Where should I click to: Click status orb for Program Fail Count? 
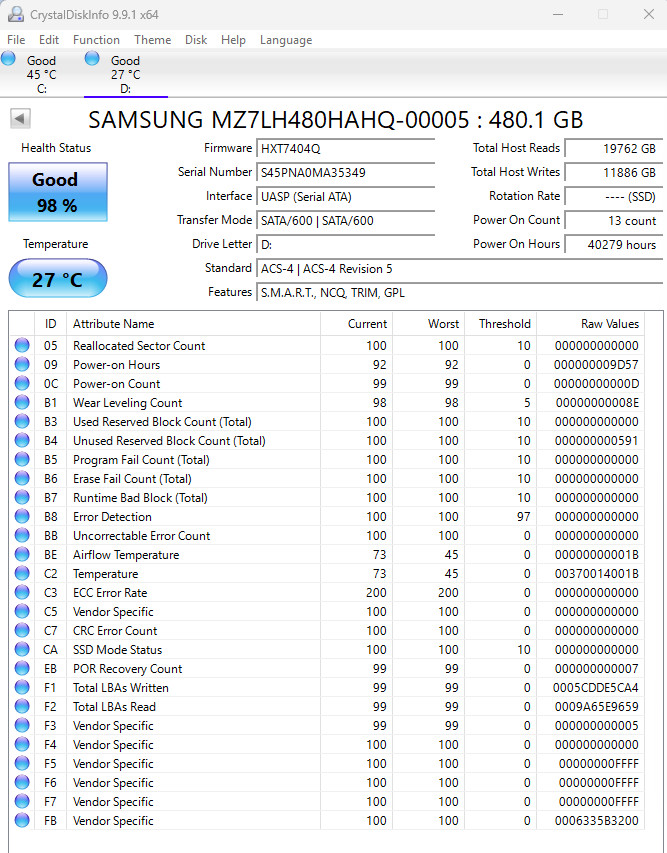(x=22, y=460)
